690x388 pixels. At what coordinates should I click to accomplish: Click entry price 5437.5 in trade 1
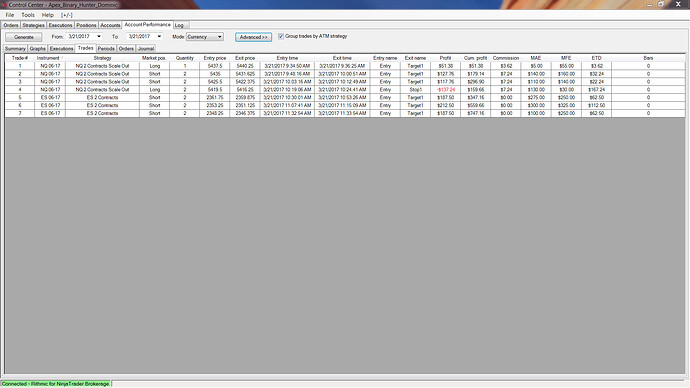point(215,66)
